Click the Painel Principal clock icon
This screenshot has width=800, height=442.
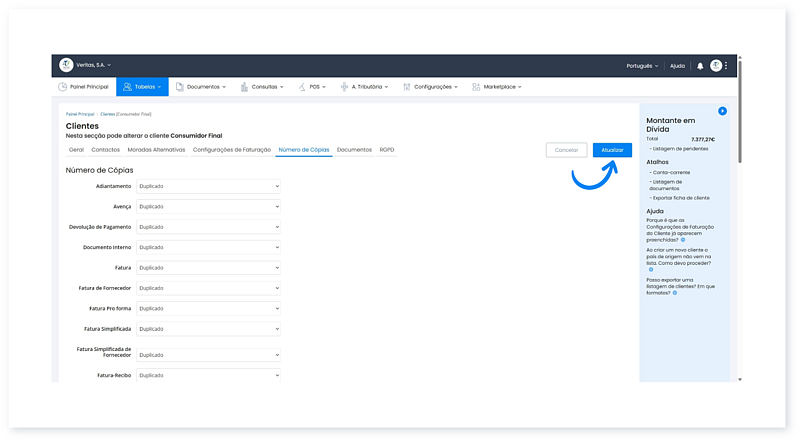(x=62, y=87)
